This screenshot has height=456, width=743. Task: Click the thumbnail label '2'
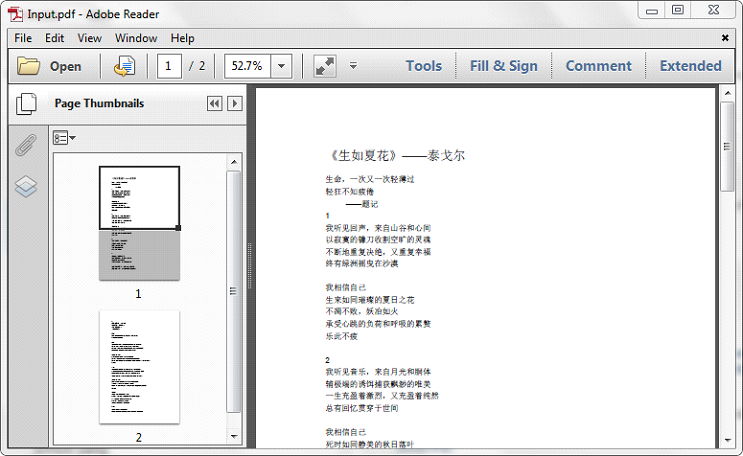click(139, 437)
